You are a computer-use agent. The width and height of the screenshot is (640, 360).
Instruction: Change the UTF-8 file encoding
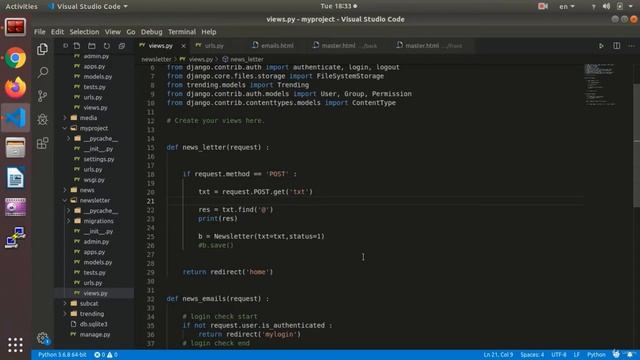pyautogui.click(x=559, y=355)
